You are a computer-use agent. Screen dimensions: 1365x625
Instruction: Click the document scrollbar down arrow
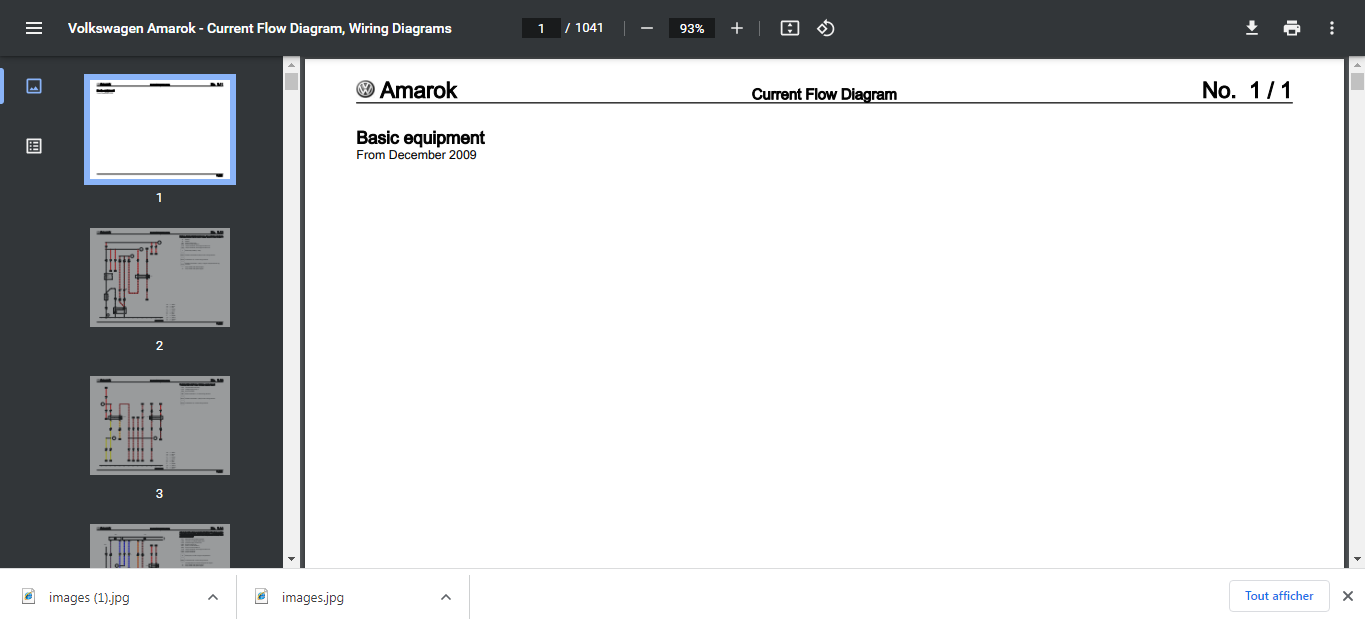click(x=1357, y=559)
